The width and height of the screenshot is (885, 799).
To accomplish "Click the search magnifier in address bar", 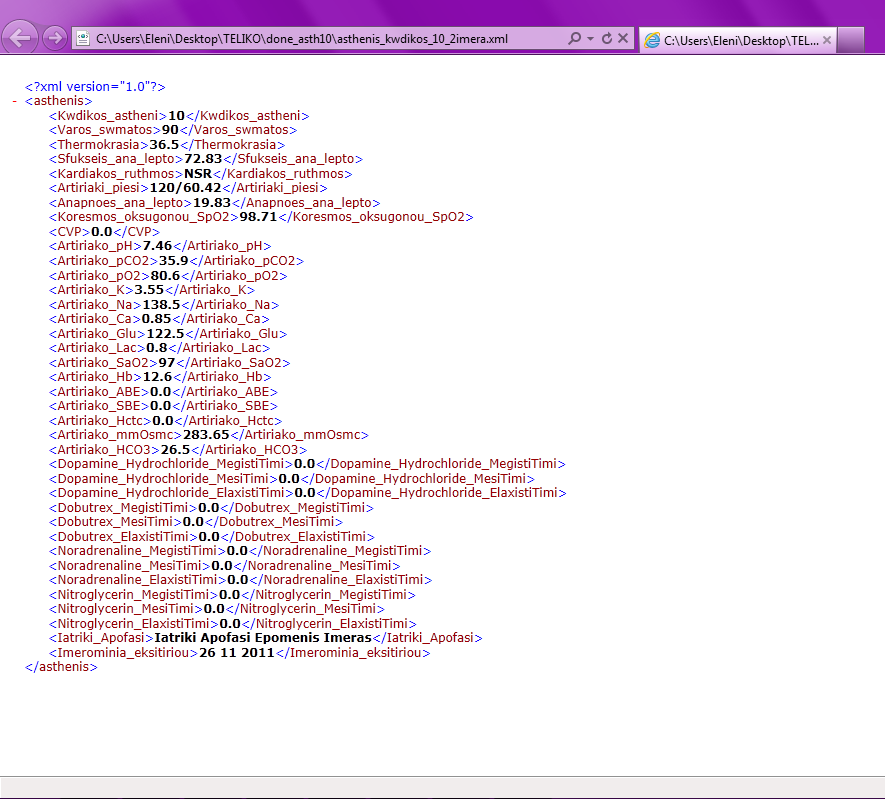I will 575,38.
